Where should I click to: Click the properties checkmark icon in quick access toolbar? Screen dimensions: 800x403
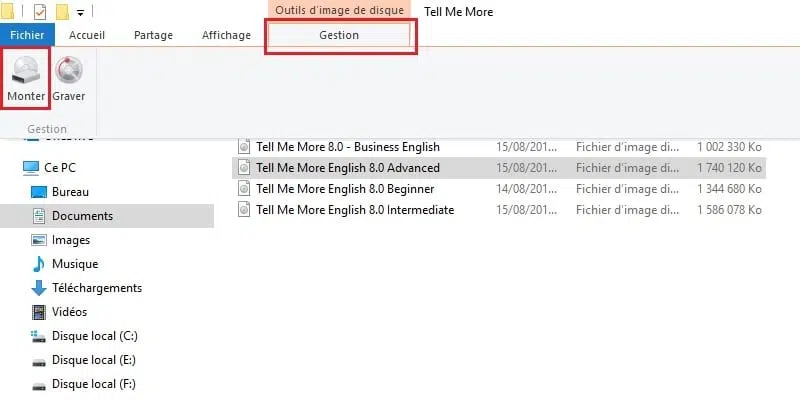coord(40,11)
